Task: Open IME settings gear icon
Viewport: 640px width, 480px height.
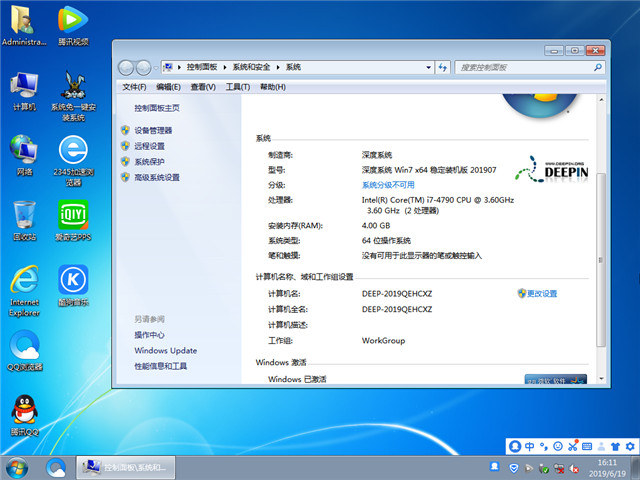Action: (630, 446)
